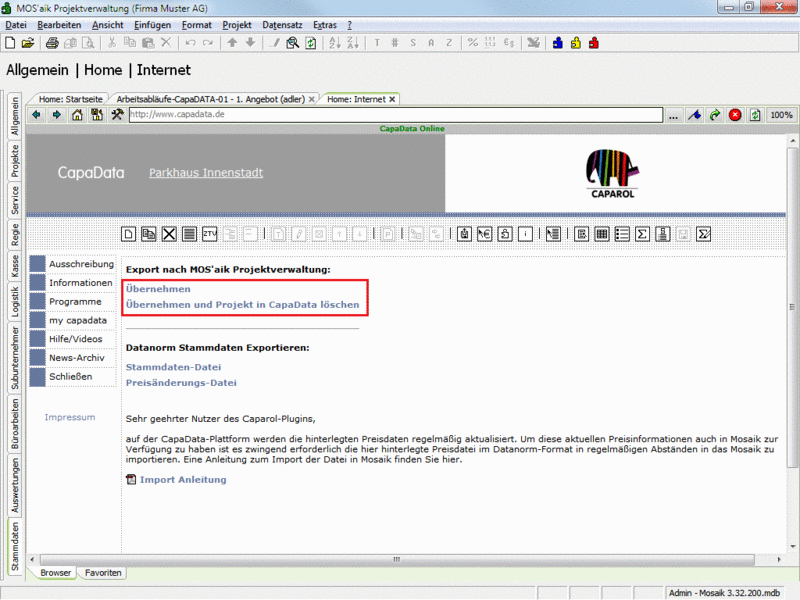800x600 pixels.
Task: Stop loading with the red X icon
Action: [735, 115]
